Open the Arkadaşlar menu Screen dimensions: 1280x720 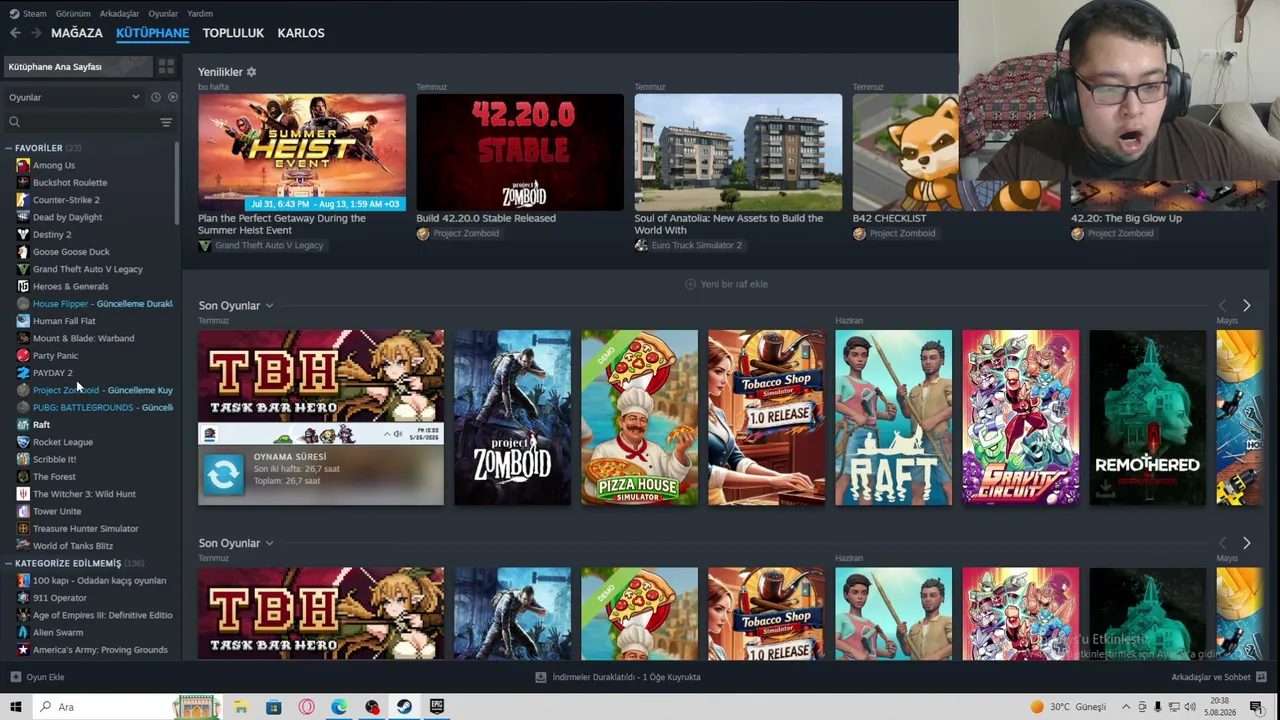(120, 14)
